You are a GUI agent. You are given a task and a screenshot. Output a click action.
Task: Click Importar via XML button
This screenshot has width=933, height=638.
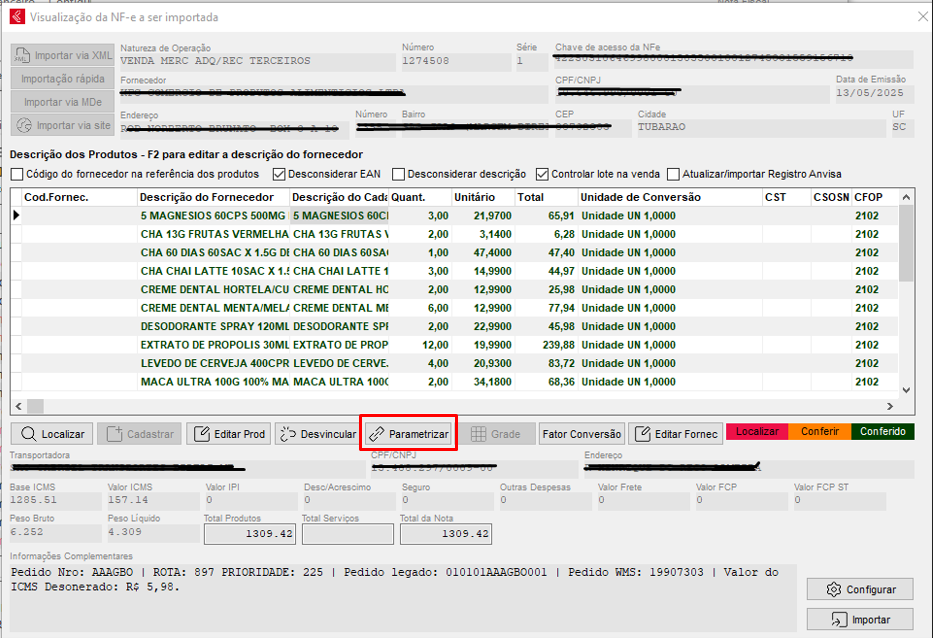coord(63,55)
